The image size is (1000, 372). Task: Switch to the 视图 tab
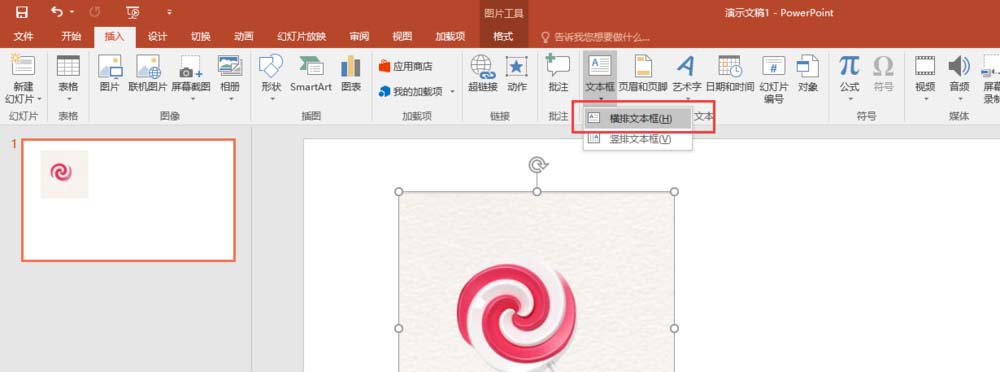coord(402,37)
